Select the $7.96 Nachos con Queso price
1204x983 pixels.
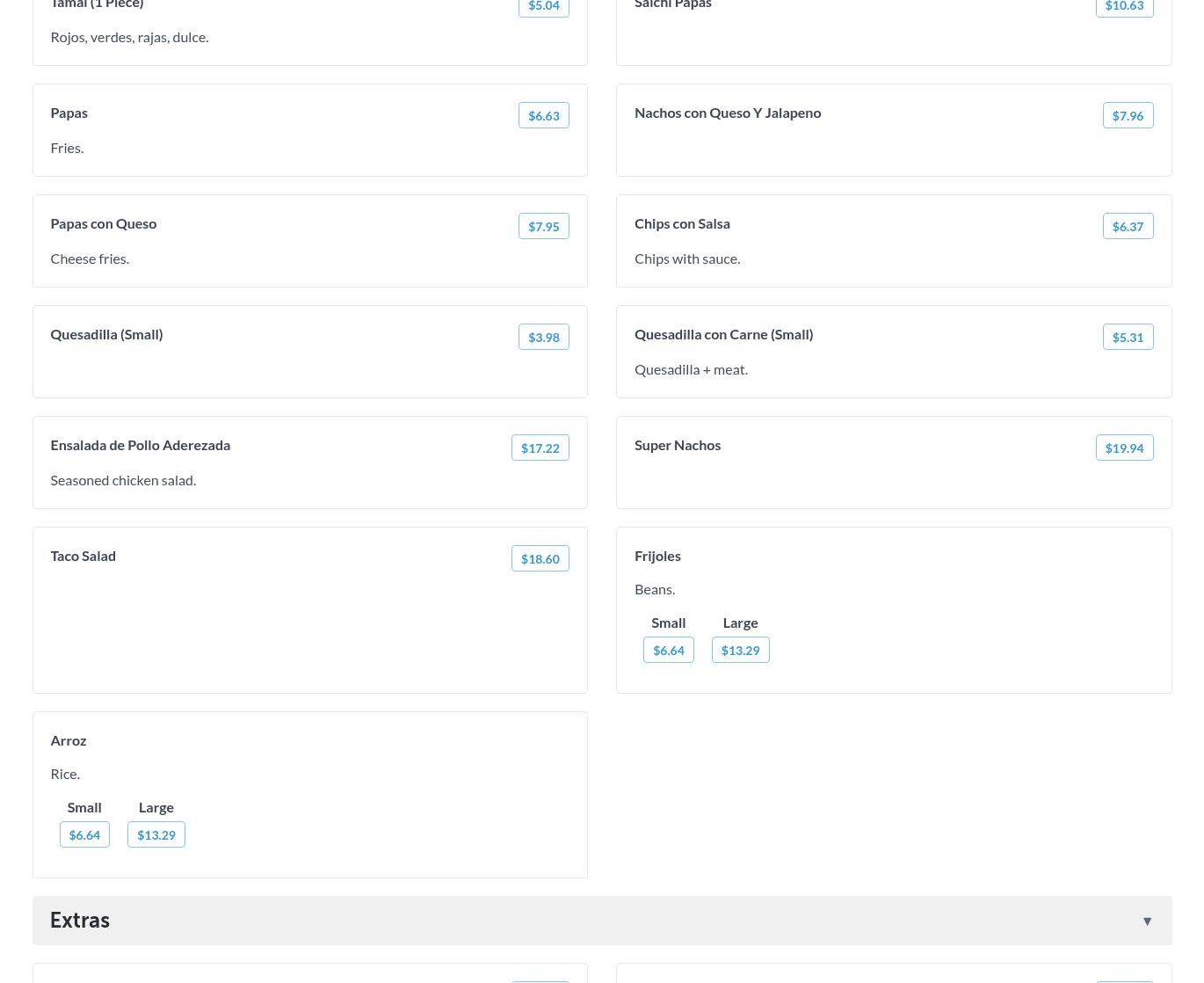[1128, 115]
